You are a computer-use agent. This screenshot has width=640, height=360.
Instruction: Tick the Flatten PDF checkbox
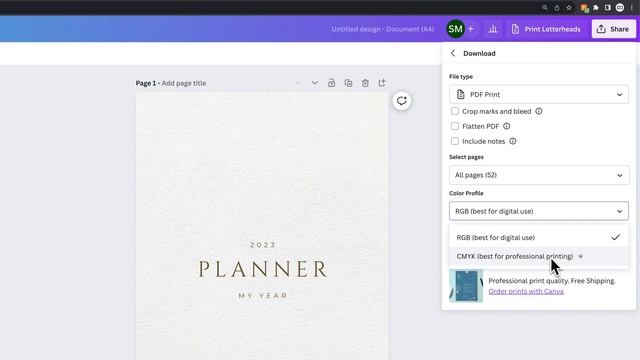pos(455,126)
